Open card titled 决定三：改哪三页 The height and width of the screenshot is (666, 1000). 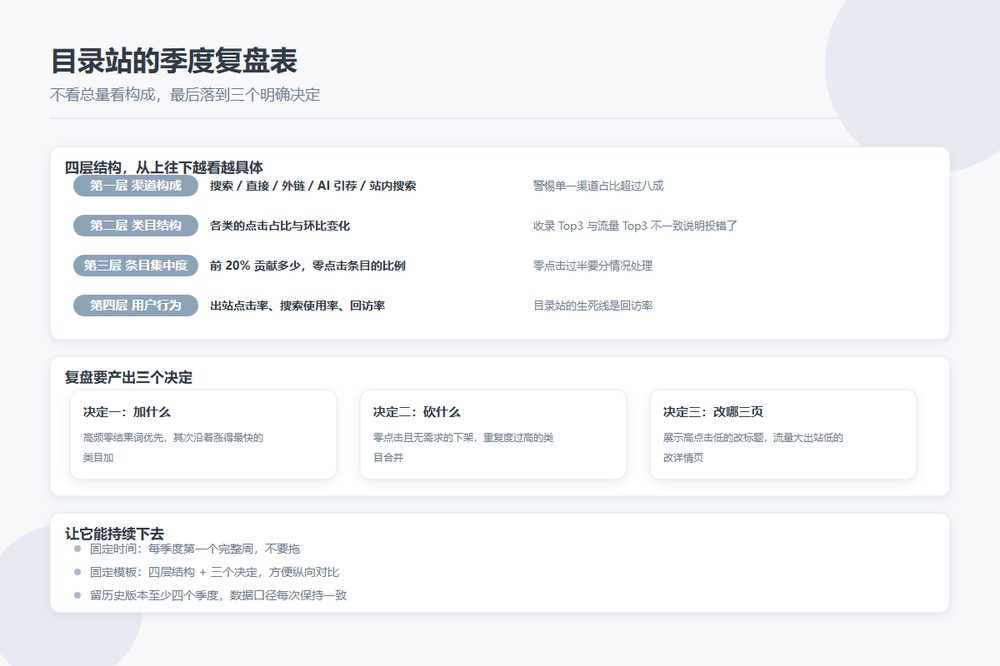[x=783, y=434]
